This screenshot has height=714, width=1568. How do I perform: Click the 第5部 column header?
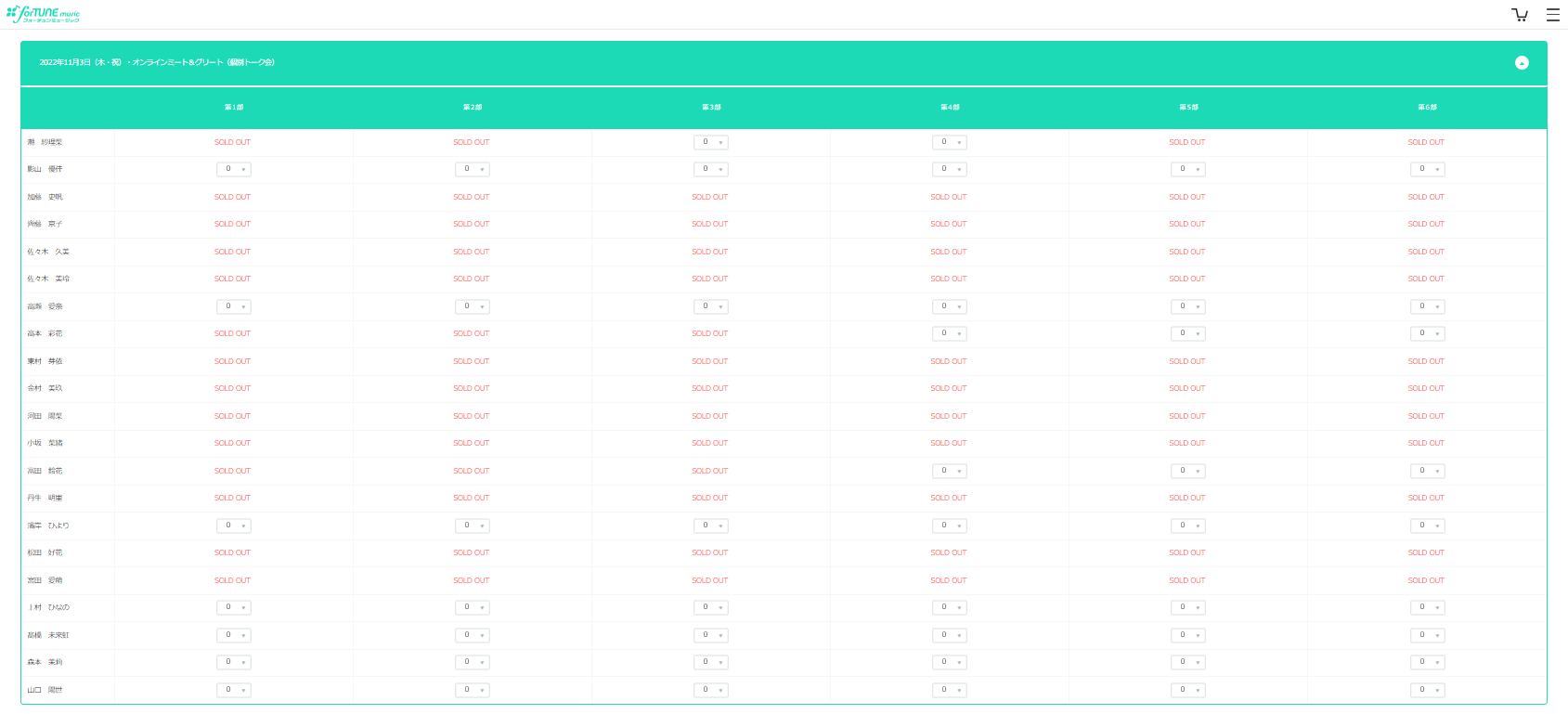tap(1188, 108)
